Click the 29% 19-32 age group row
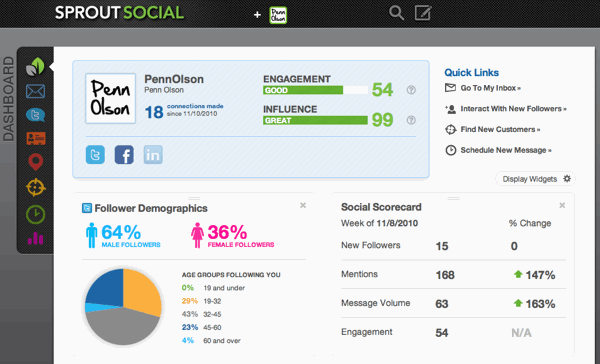600x364 pixels. pos(202,301)
